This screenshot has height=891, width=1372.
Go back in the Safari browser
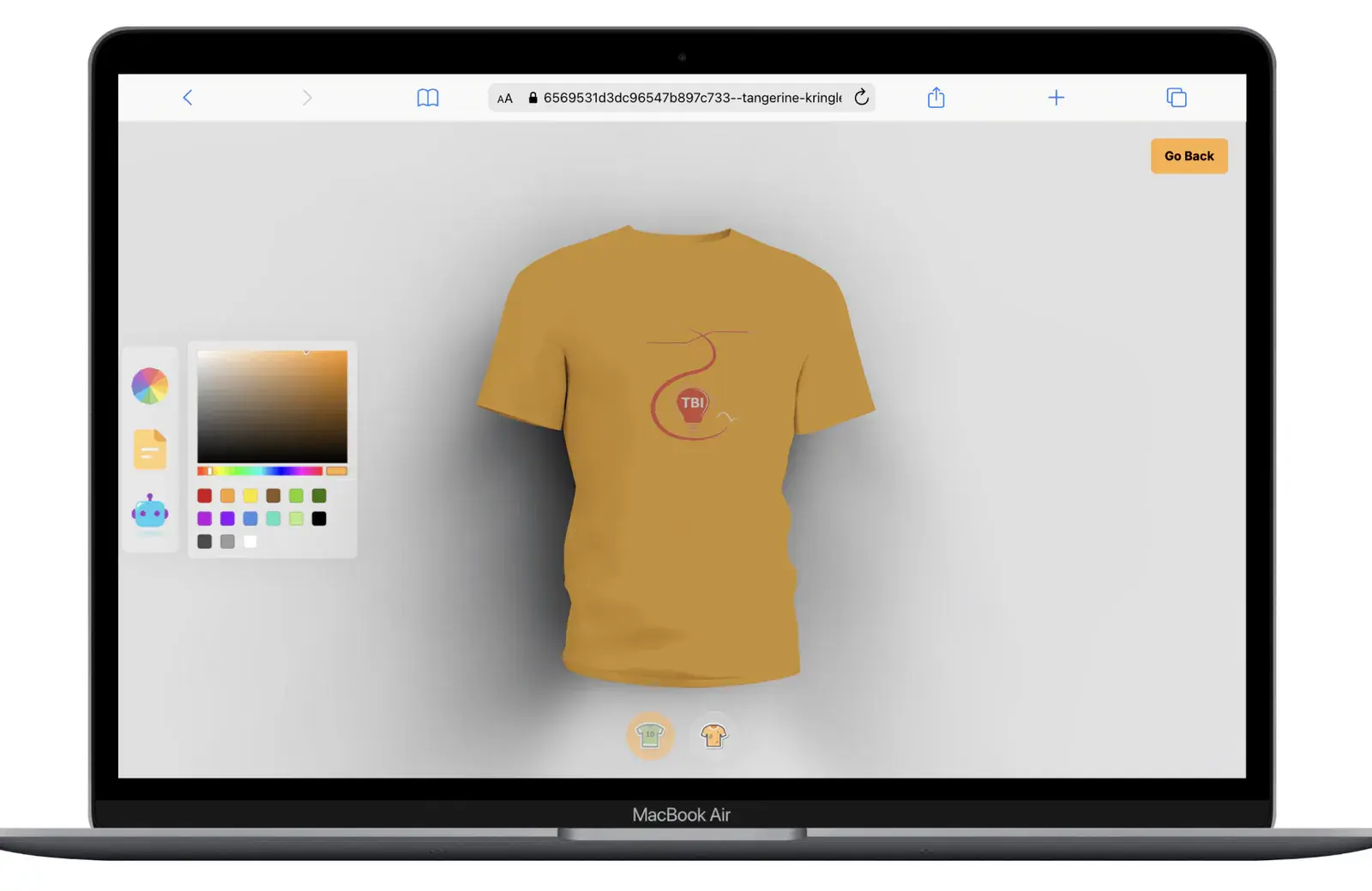[x=187, y=98]
